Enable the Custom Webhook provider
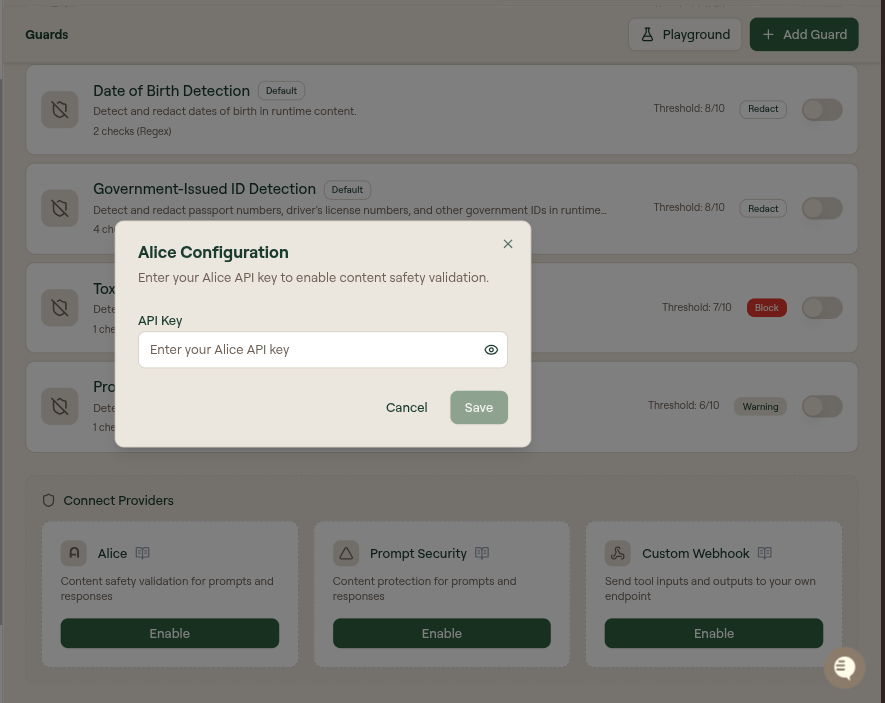The width and height of the screenshot is (885, 703). point(714,633)
